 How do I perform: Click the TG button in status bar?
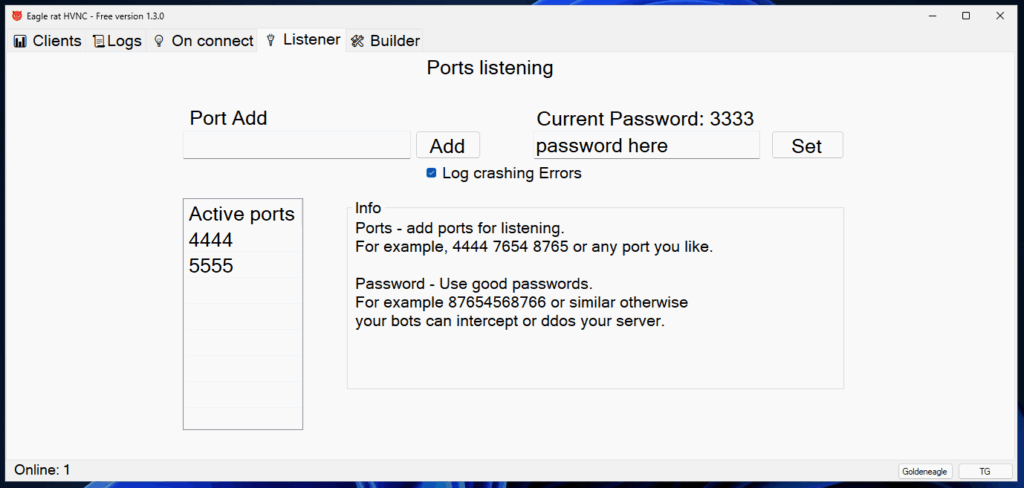tap(984, 471)
